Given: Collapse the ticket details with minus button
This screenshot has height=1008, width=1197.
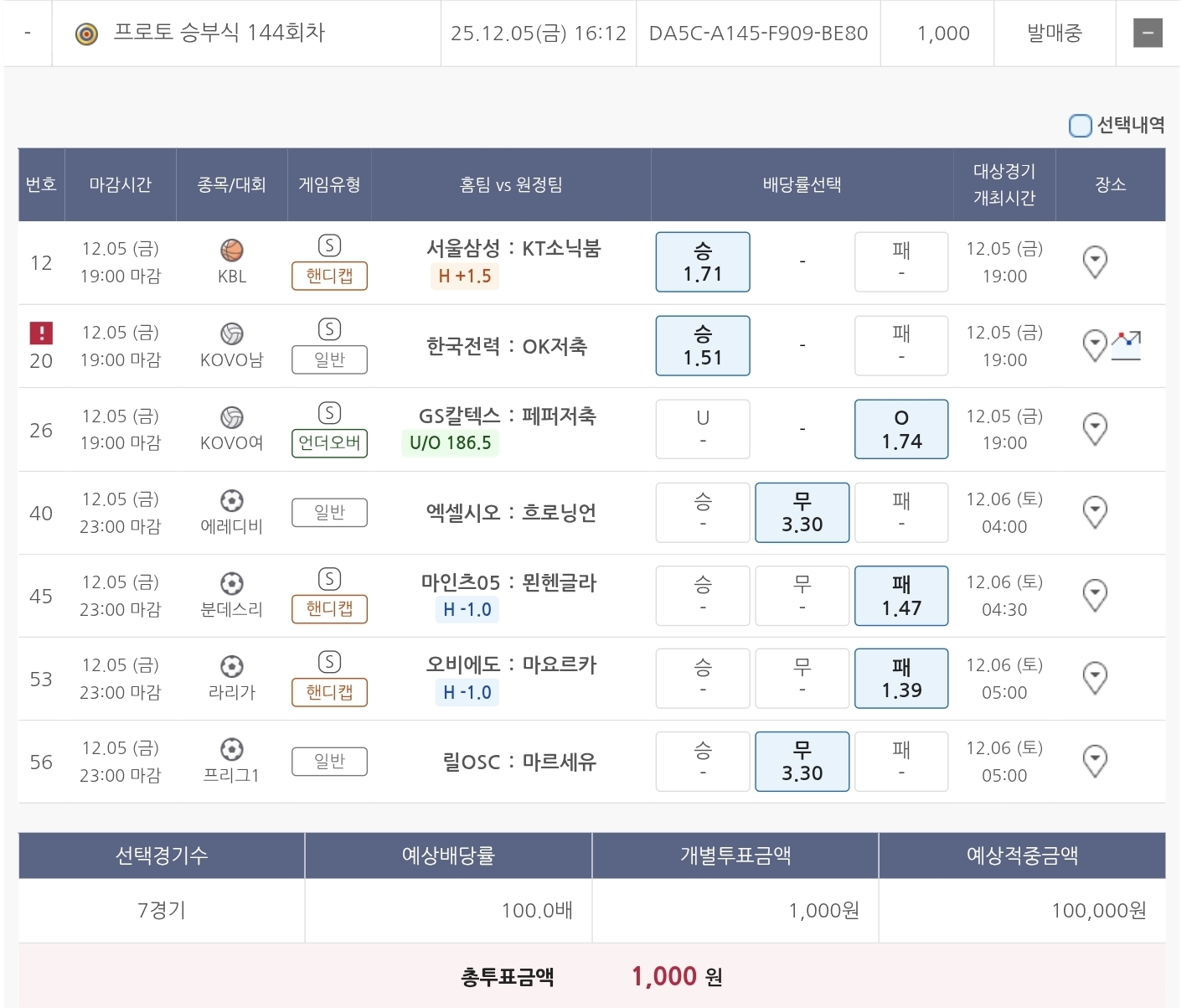Looking at the screenshot, I should coord(1148,34).
